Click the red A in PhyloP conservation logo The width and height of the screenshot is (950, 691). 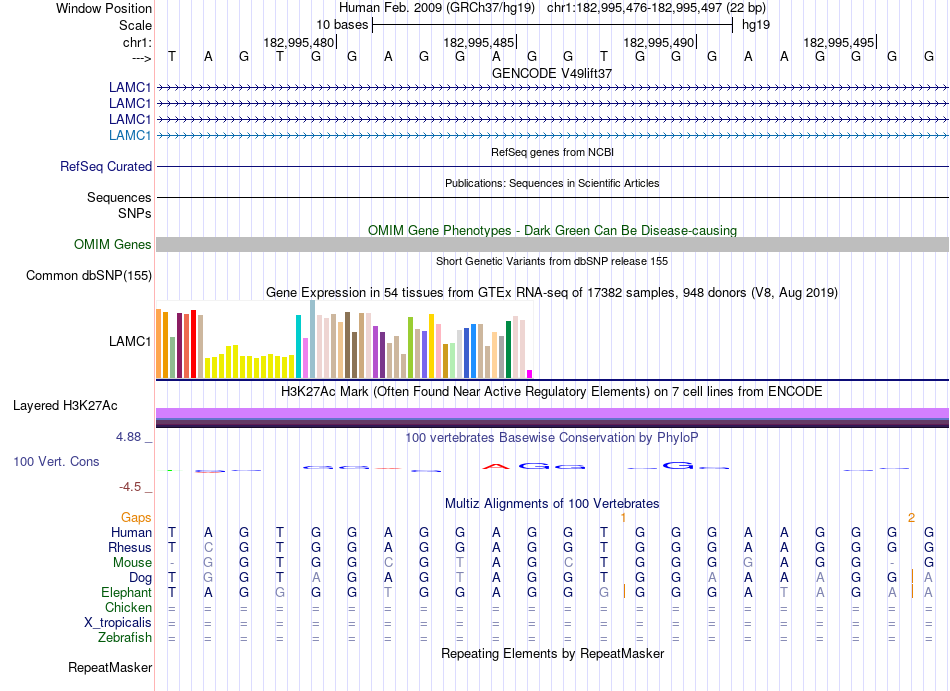495,466
